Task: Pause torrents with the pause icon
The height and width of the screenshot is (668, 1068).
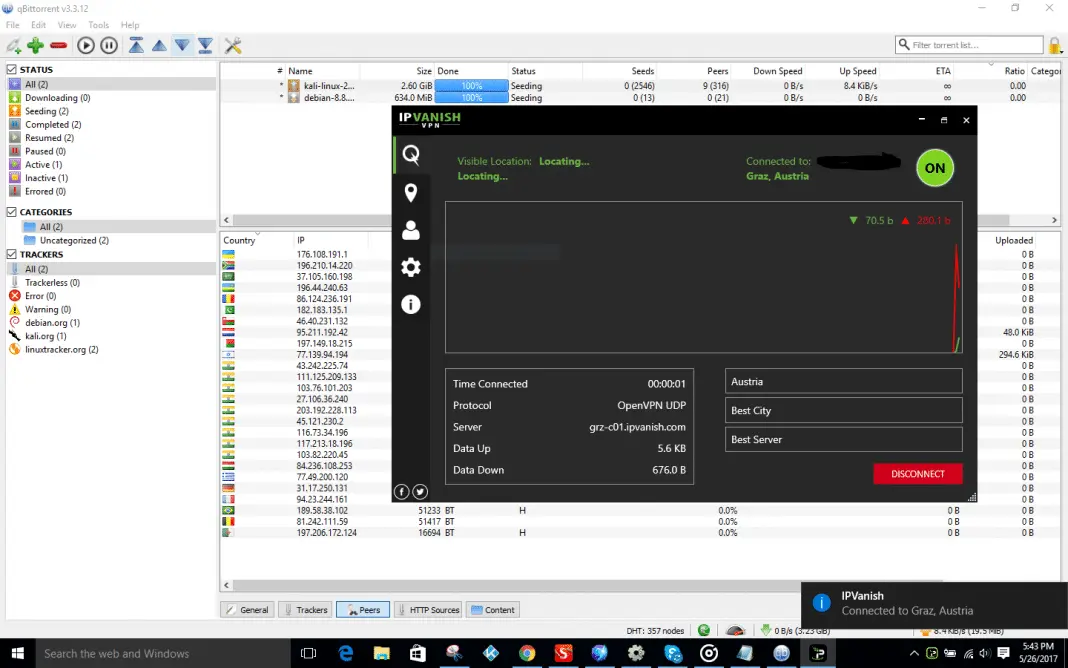Action: (x=109, y=46)
